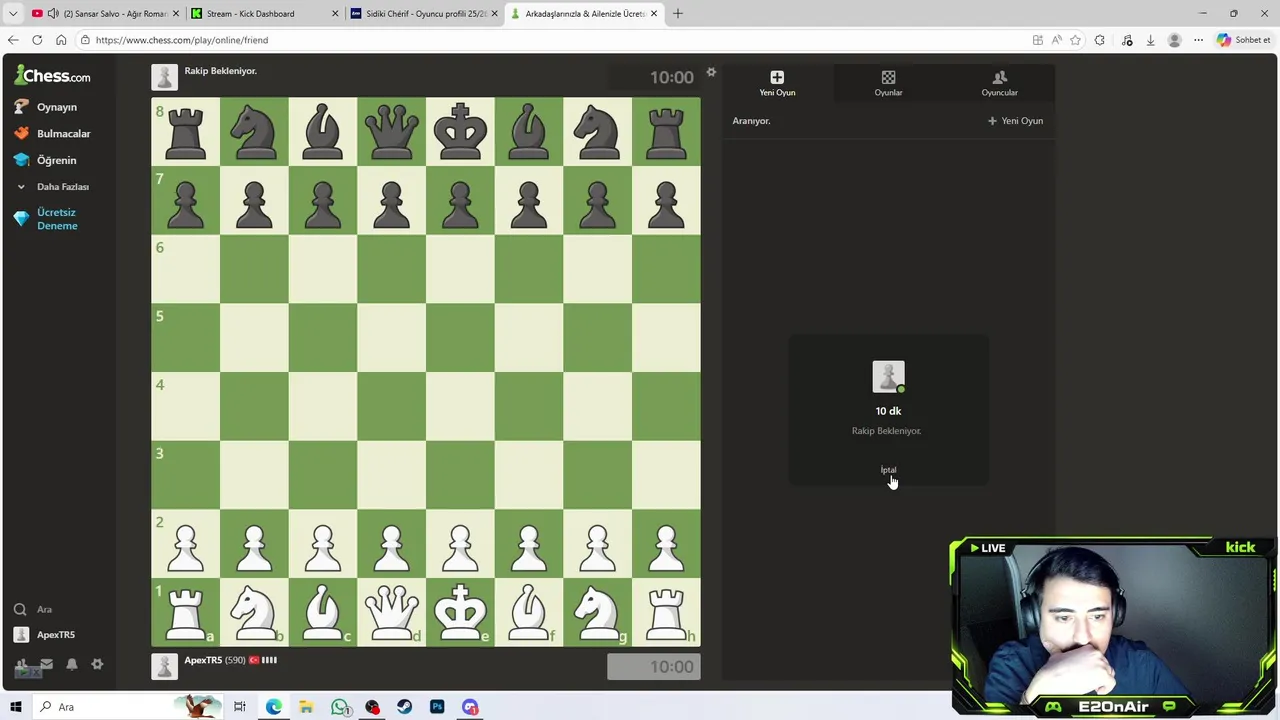Click the Ara search in sidebar
The width and height of the screenshot is (1280, 720).
coord(33,609)
